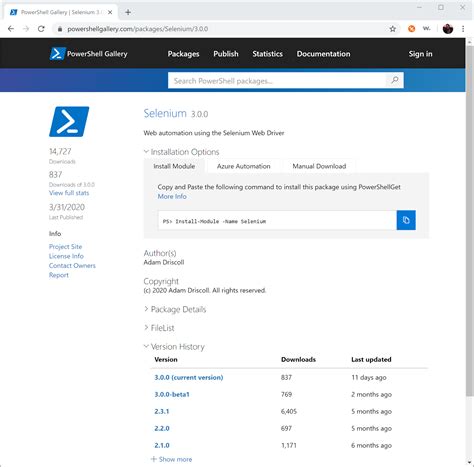Click the 3/31/2020 last published date
474x467 pixels.
point(67,207)
